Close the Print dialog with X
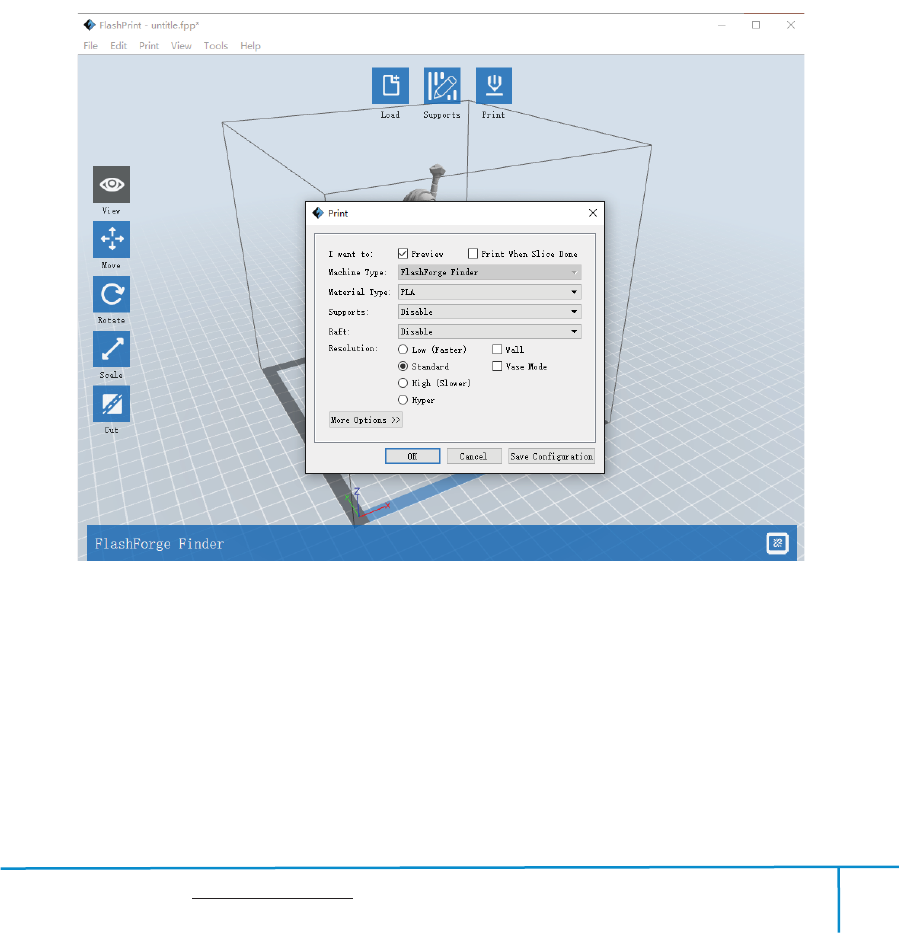Viewport: 899px width, 933px height. (593, 213)
